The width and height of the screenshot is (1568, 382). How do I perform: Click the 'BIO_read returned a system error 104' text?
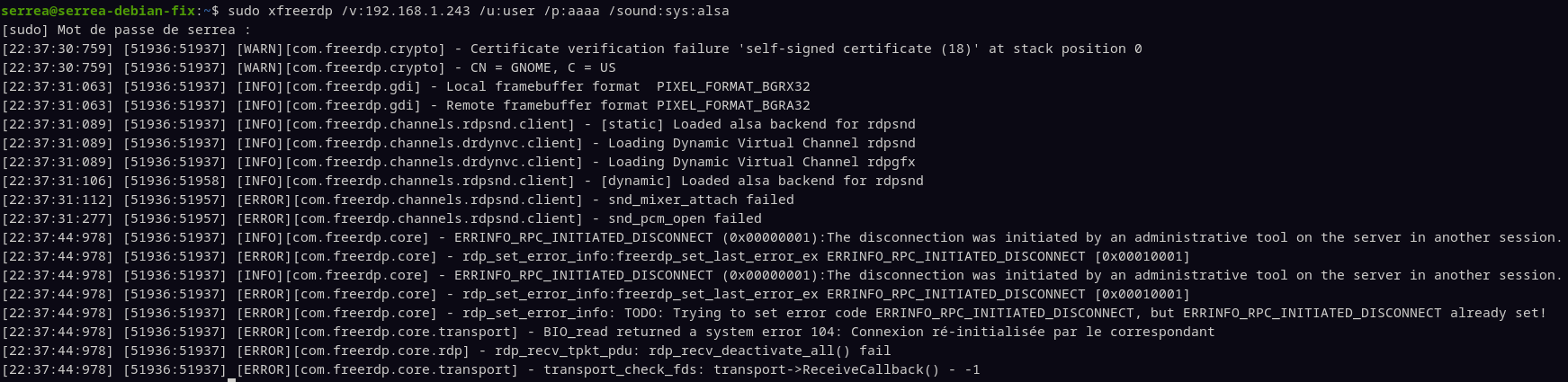click(x=689, y=332)
